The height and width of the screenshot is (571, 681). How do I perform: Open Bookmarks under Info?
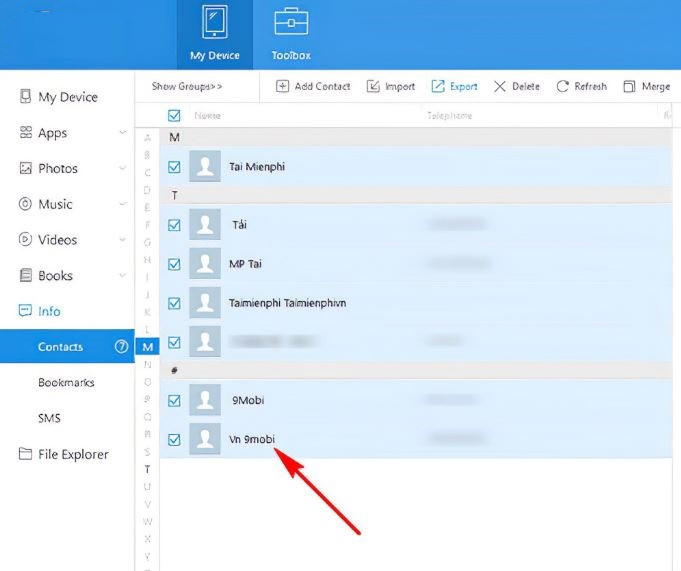66,383
